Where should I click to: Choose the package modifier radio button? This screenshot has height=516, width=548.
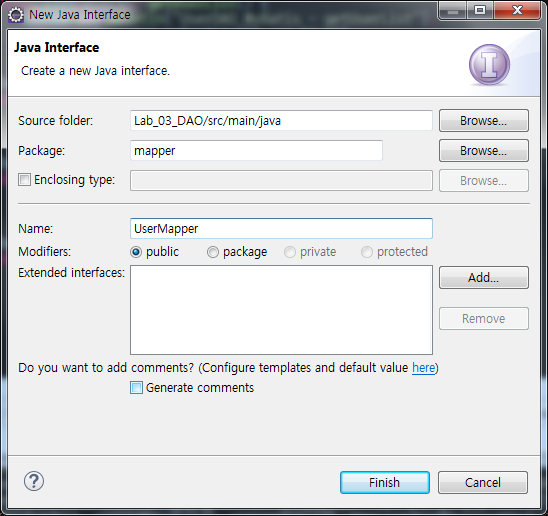[213, 252]
